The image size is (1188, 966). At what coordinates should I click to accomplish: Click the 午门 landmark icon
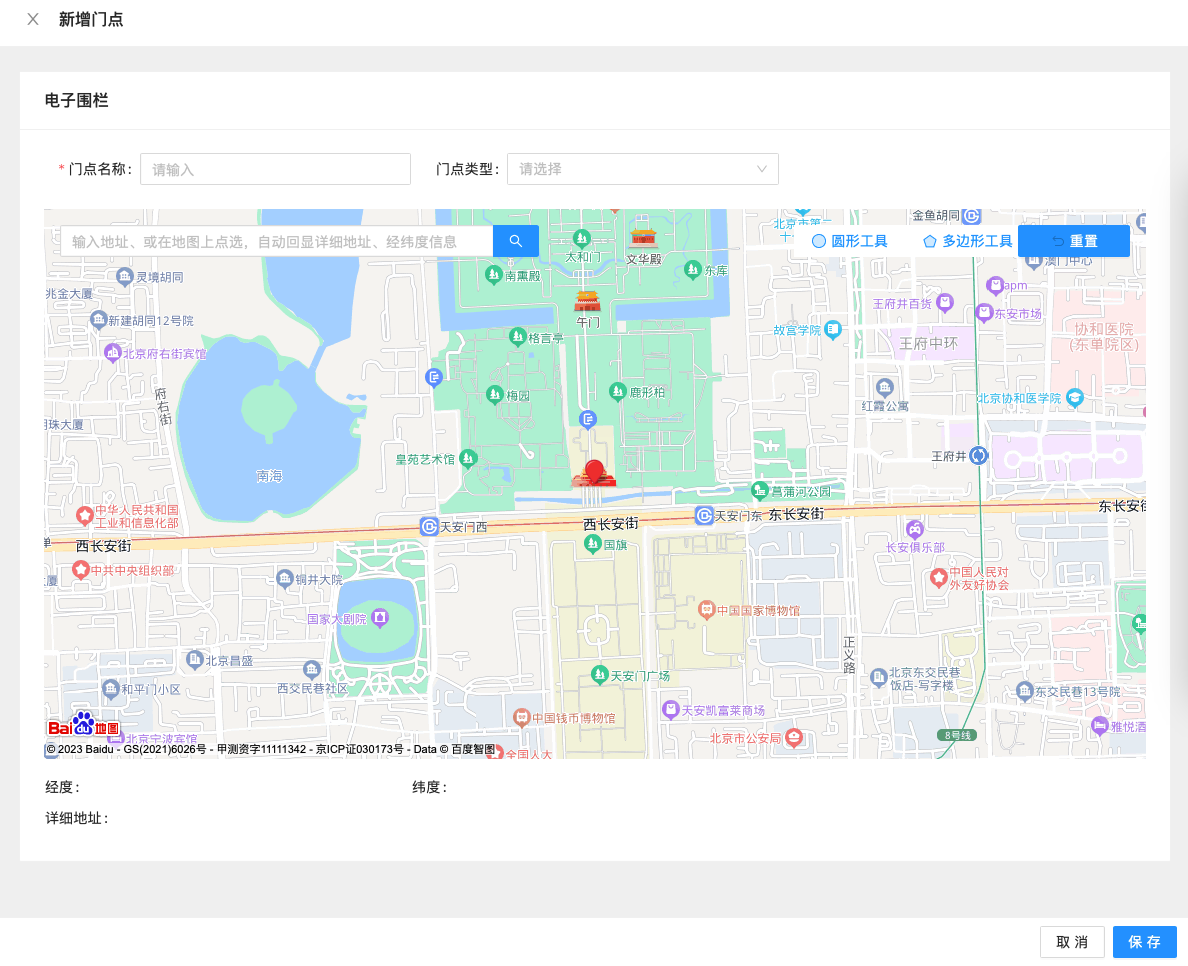click(587, 302)
